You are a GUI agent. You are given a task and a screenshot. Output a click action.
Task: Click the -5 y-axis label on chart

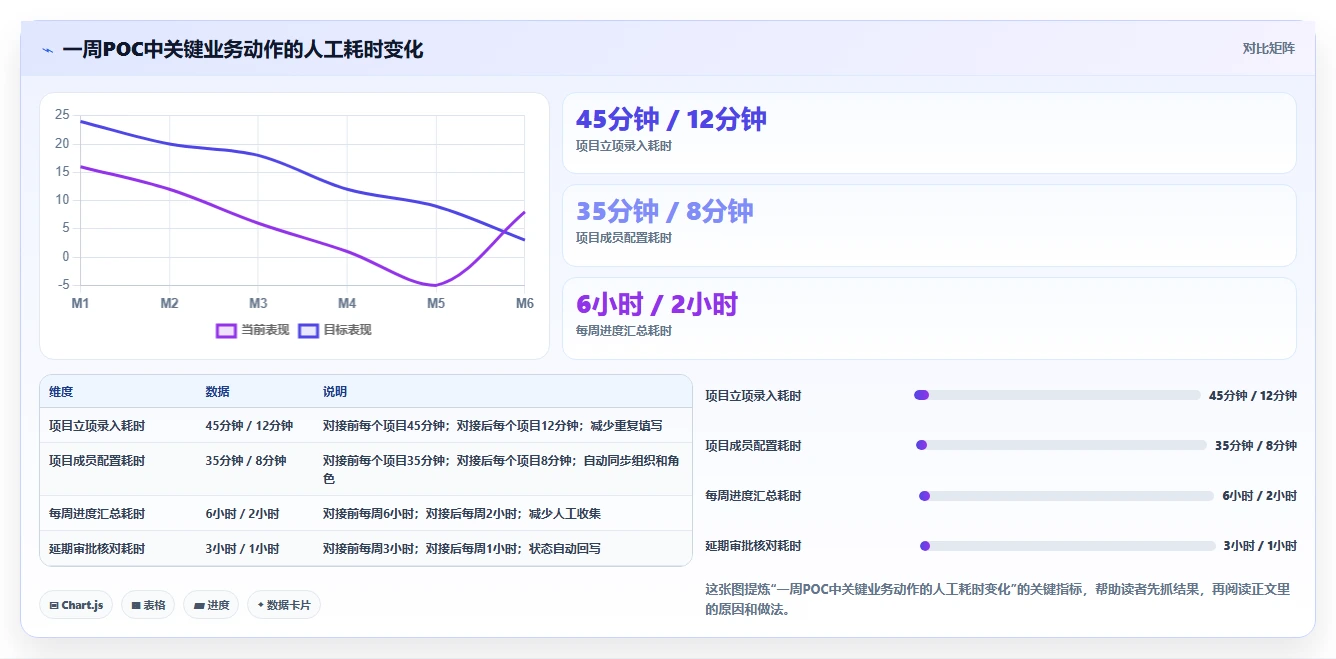64,285
